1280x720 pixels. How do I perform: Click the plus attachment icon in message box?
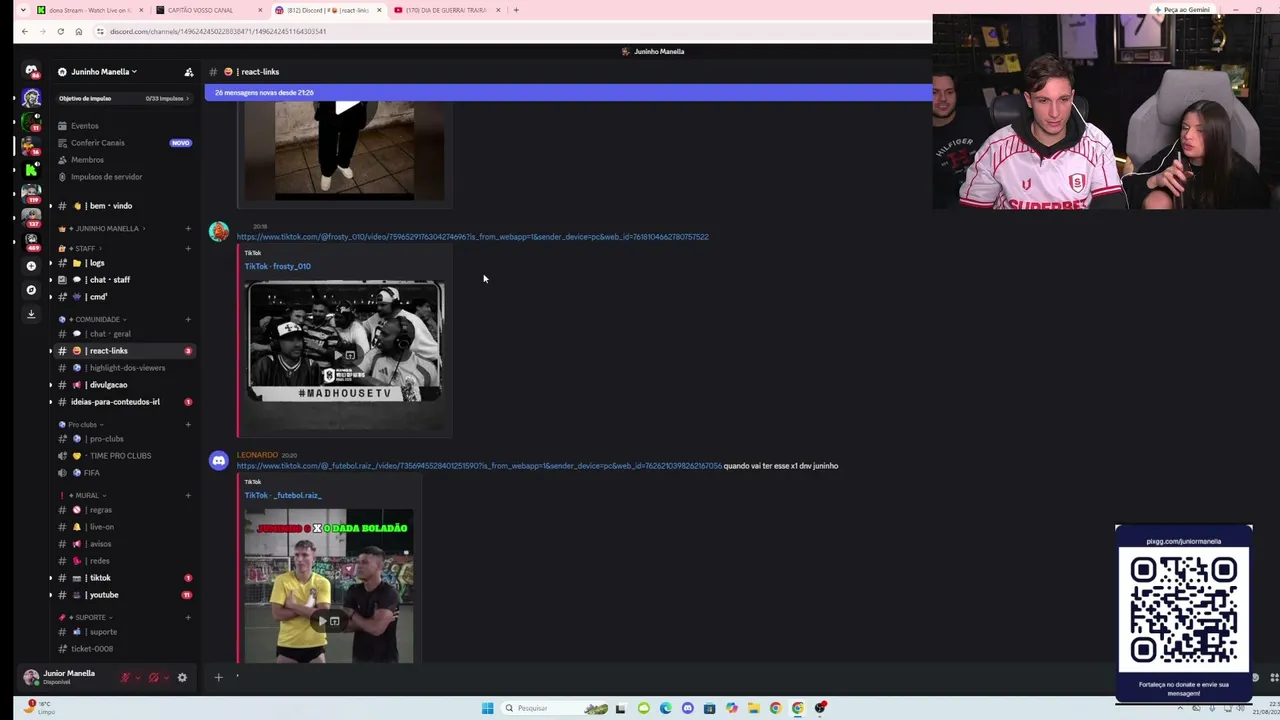[x=218, y=677]
